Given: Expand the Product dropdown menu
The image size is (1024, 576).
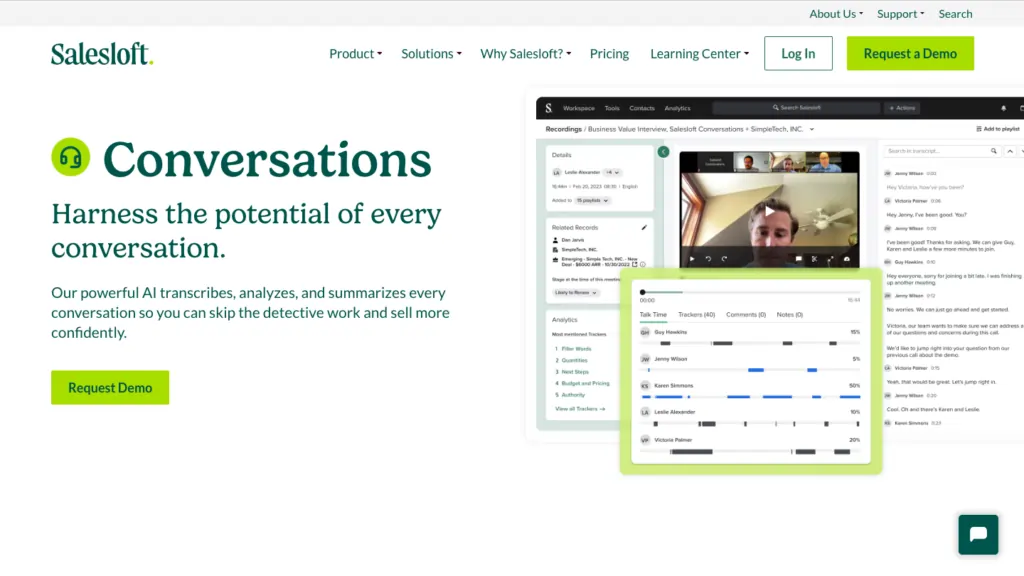Looking at the screenshot, I should tap(355, 54).
